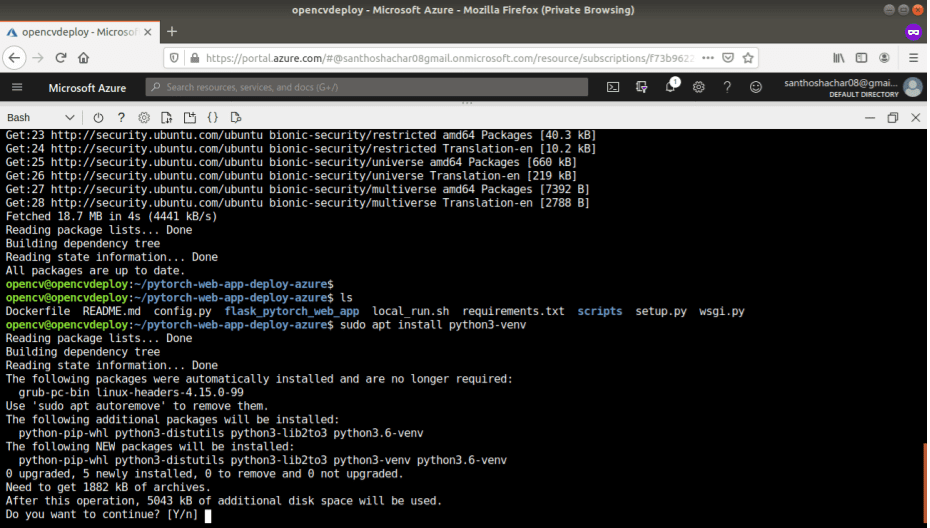This screenshot has width=930, height=528.
Task: Reload the Azure portal page
Action: pos(60,58)
